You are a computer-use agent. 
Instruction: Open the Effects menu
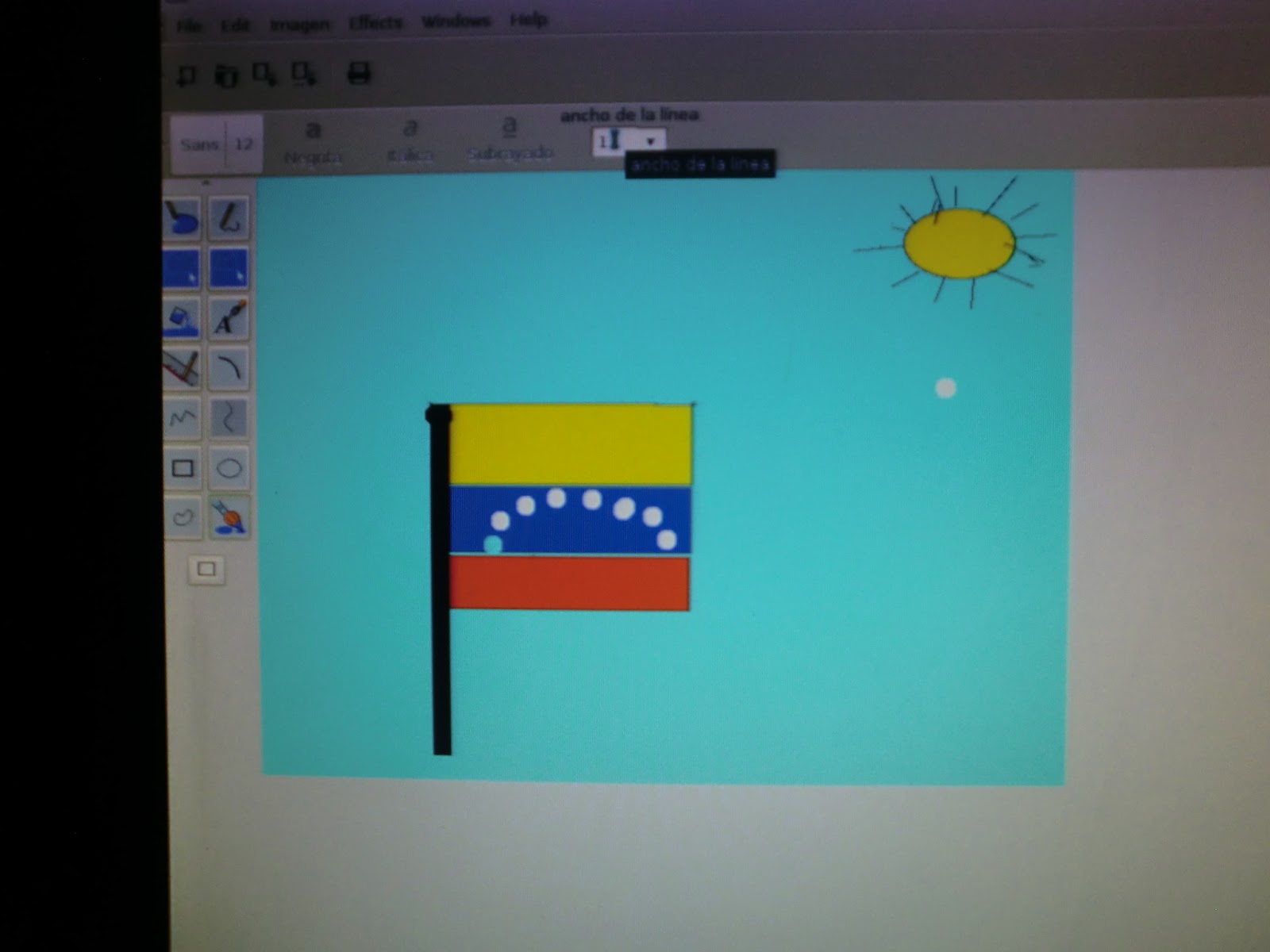click(375, 24)
